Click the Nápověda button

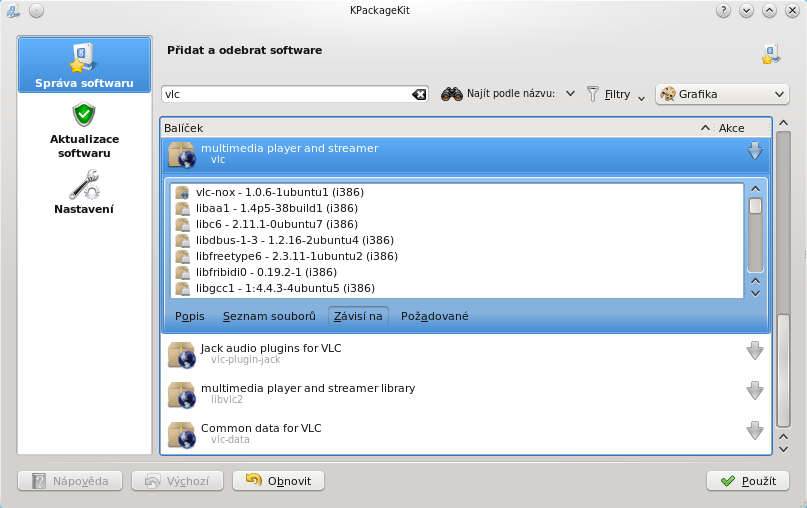click(x=70, y=481)
